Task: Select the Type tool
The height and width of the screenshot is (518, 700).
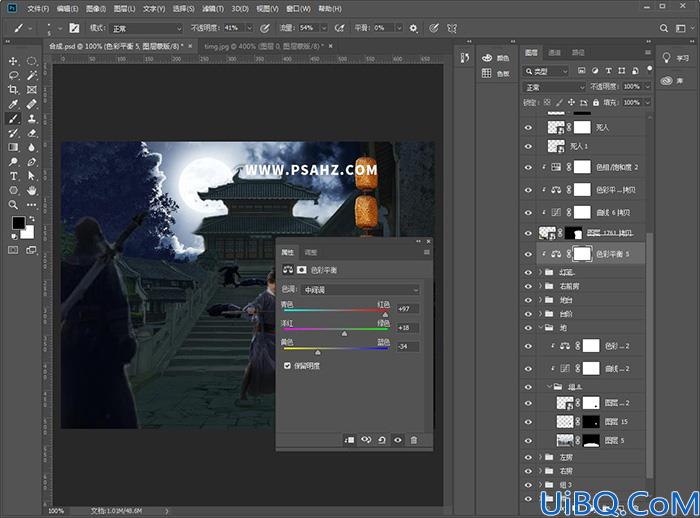Action: [x=13, y=176]
